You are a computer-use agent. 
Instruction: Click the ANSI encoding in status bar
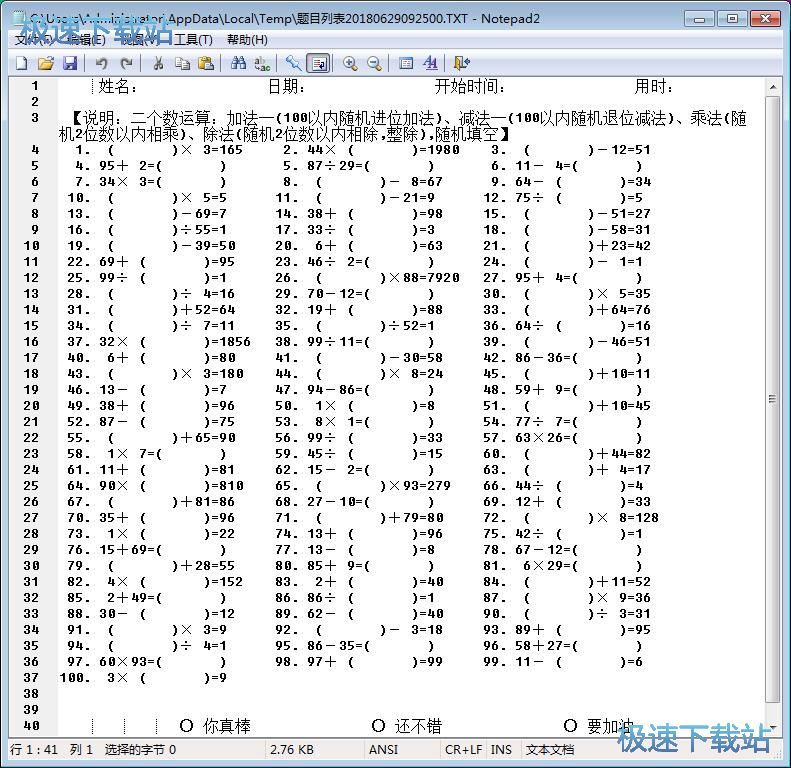[x=383, y=750]
